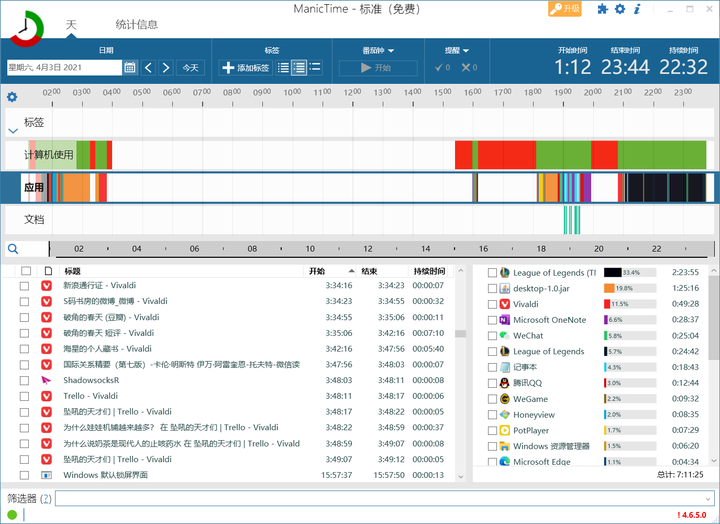Go to previous day arrow
This screenshot has height=524, width=720.
148,68
